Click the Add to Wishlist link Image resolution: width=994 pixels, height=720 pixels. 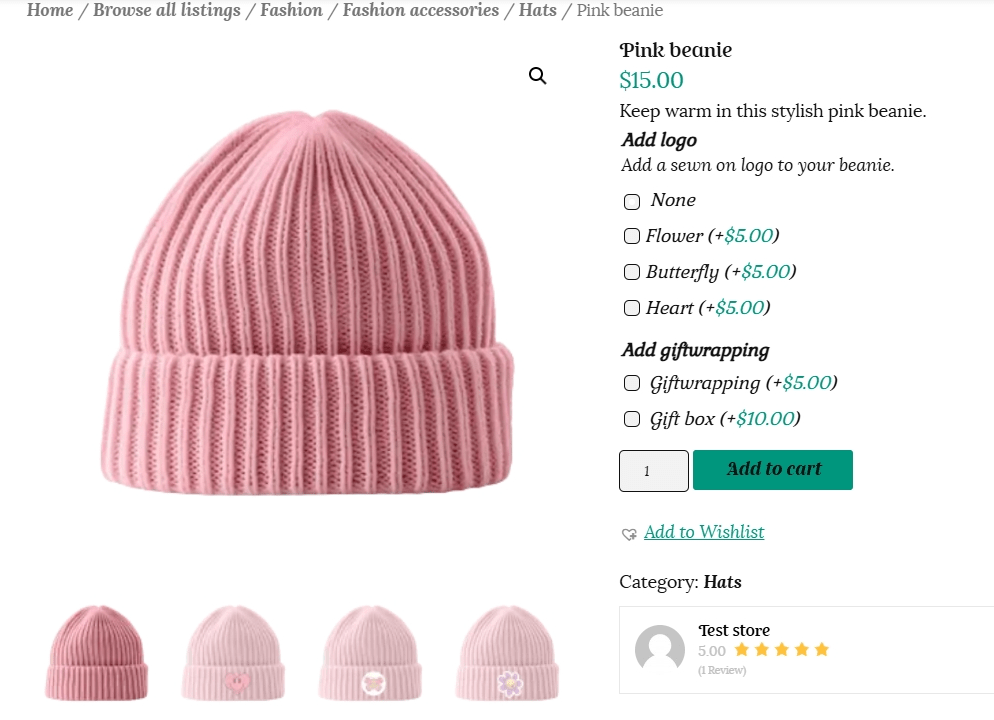click(x=704, y=532)
